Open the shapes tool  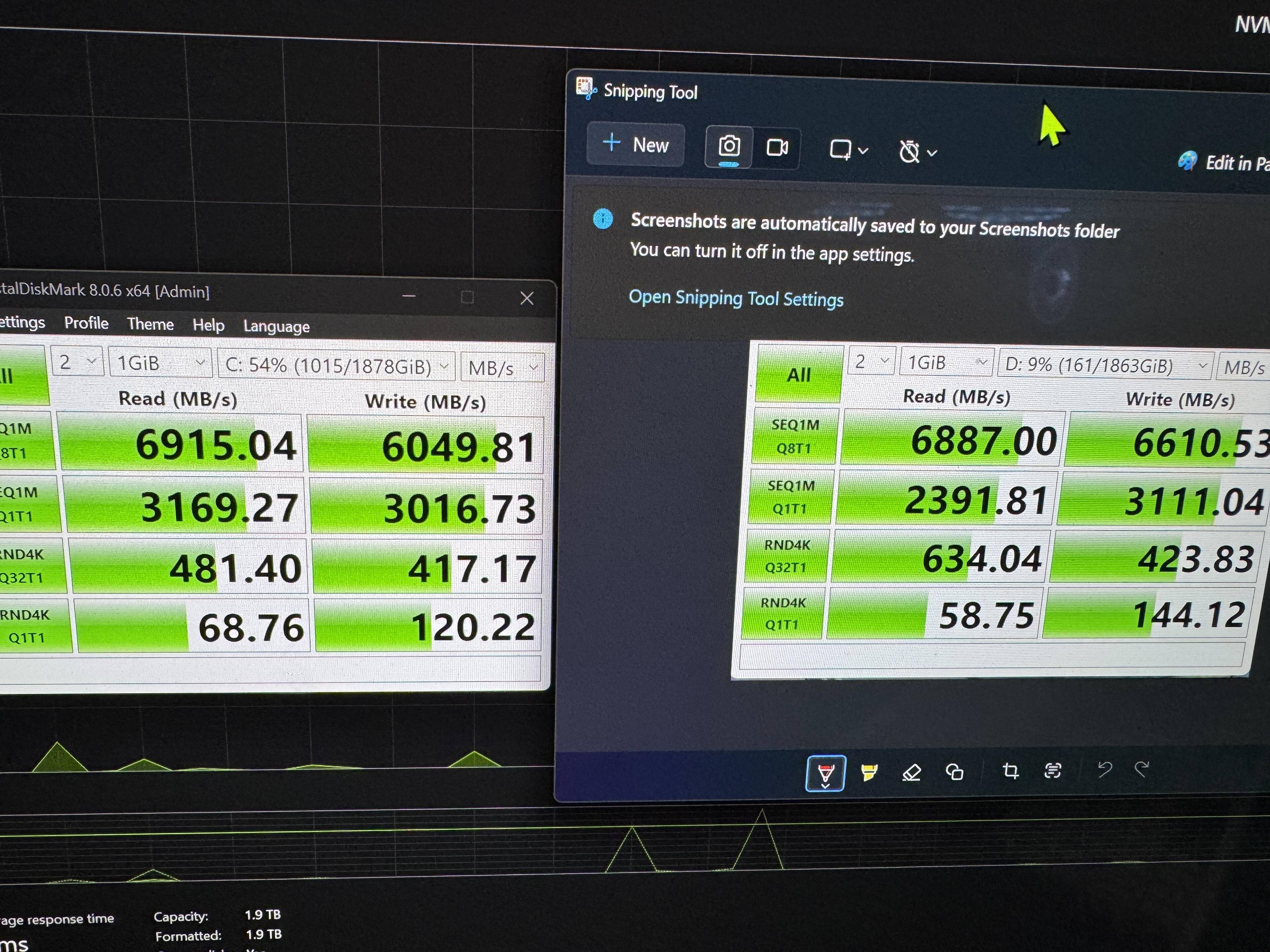point(954,772)
